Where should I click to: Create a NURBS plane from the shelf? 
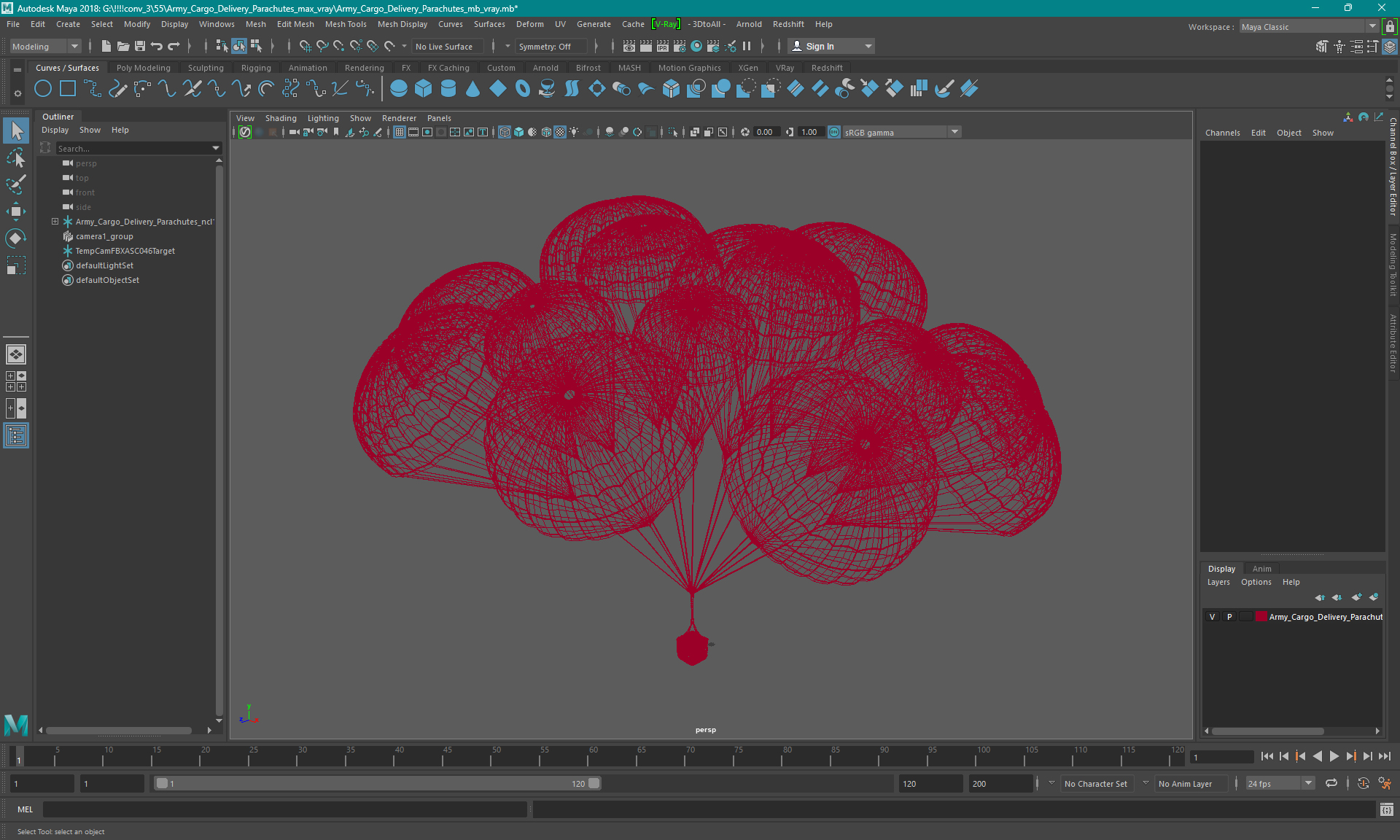498,89
